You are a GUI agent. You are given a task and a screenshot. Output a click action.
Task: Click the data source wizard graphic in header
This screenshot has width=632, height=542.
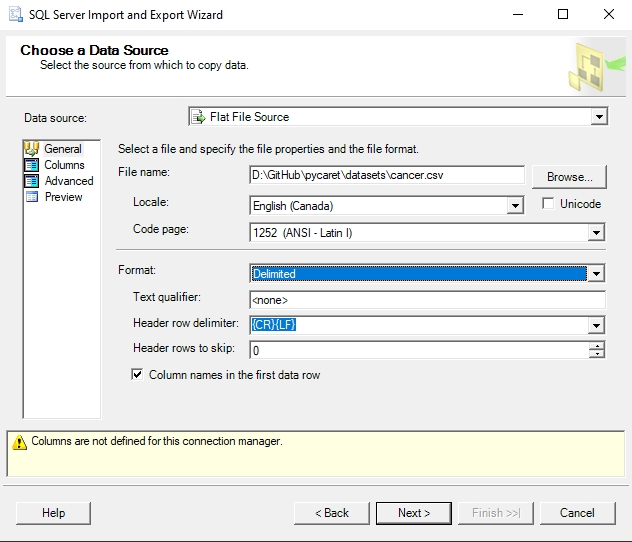590,65
